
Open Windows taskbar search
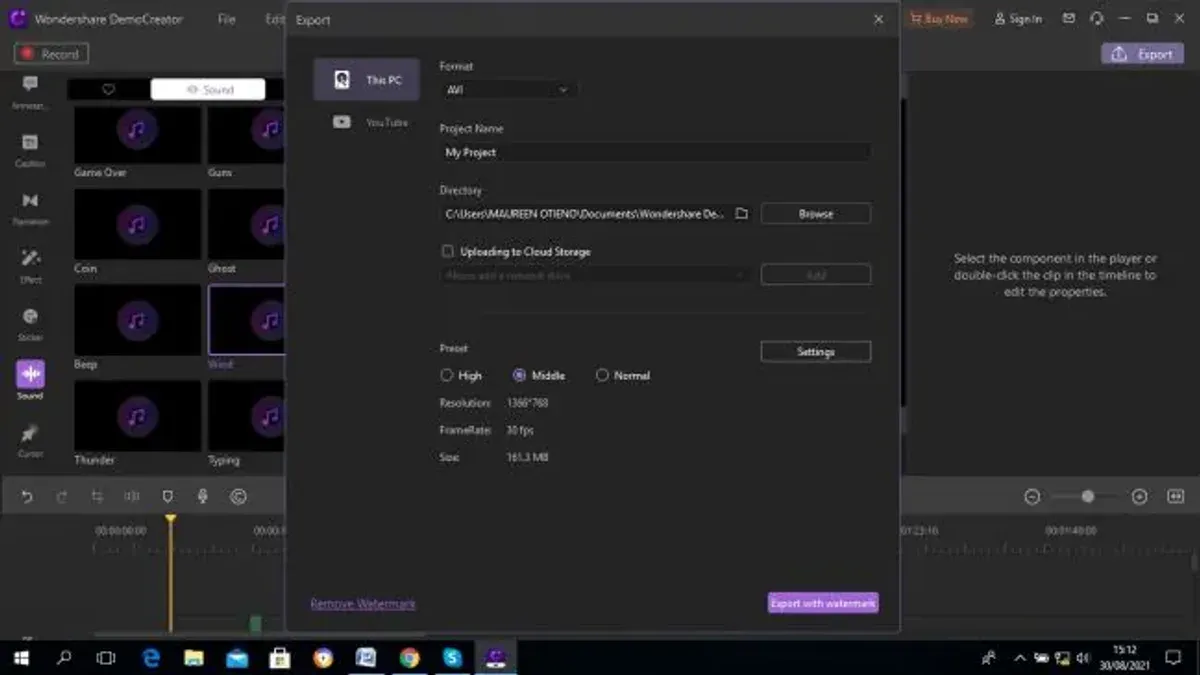(x=65, y=658)
